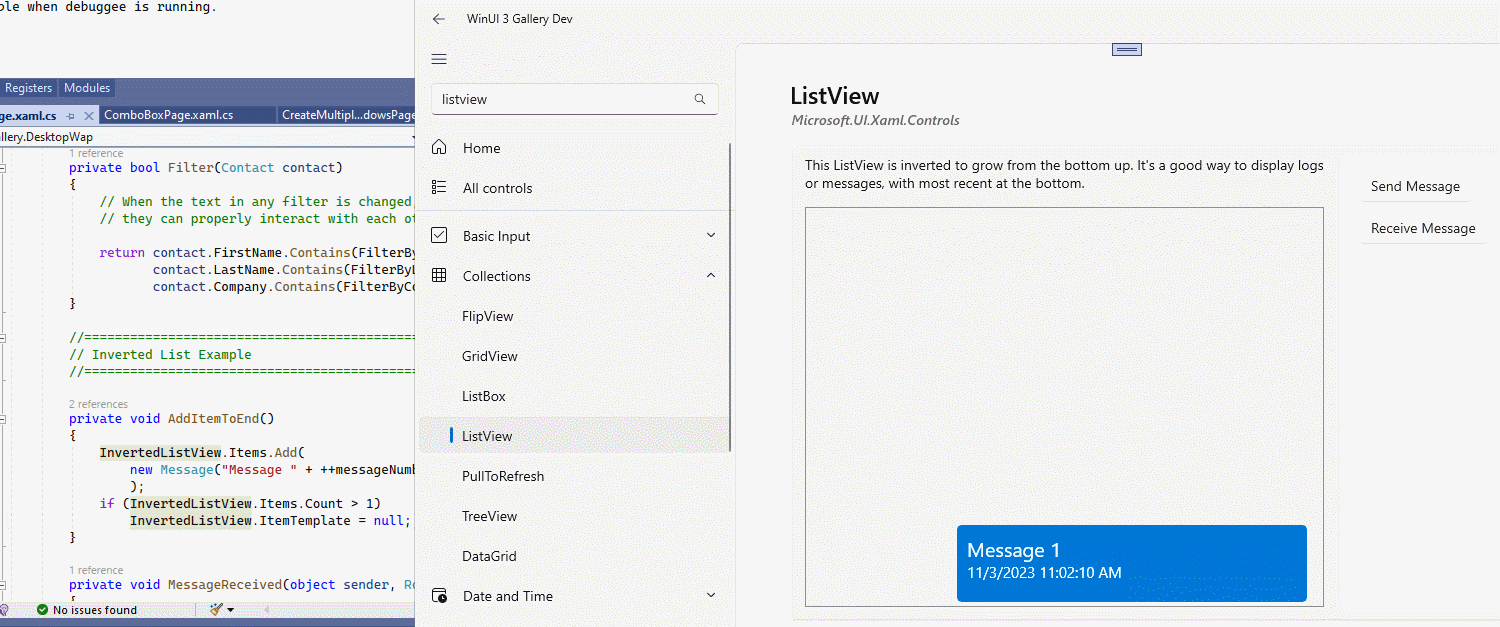This screenshot has height=627, width=1500.
Task: Click the green No issues found checkmark
Action: 42,609
